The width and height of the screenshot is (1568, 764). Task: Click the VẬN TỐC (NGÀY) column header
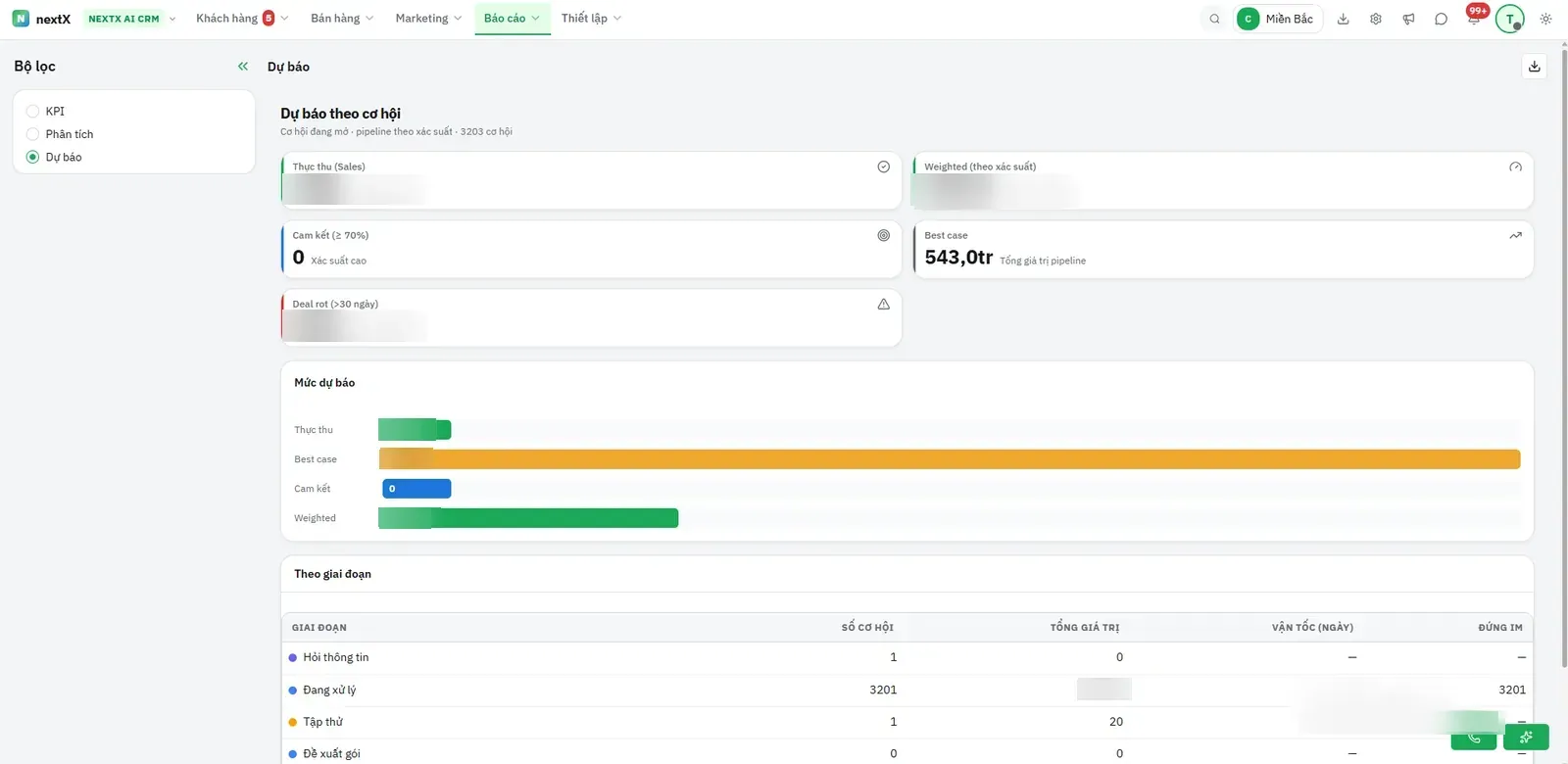click(1312, 628)
